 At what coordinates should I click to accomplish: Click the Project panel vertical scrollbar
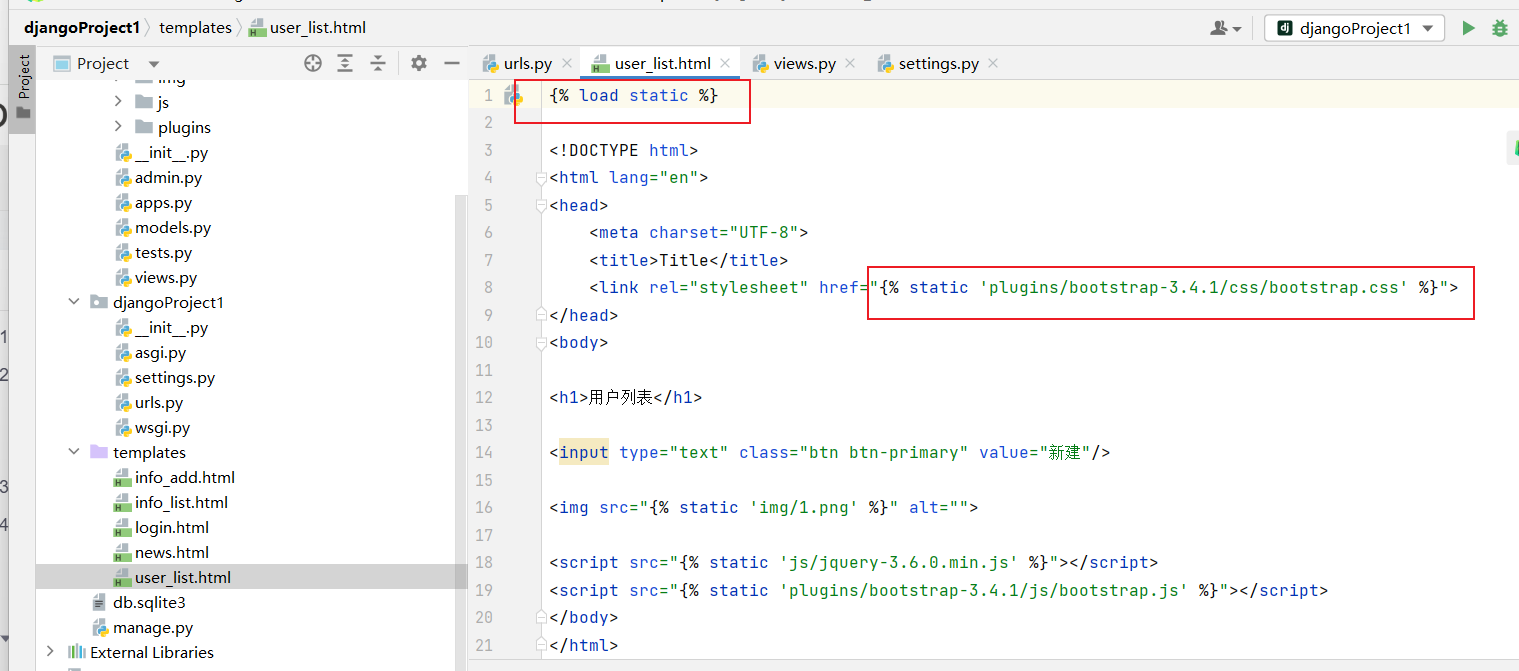tap(461, 432)
